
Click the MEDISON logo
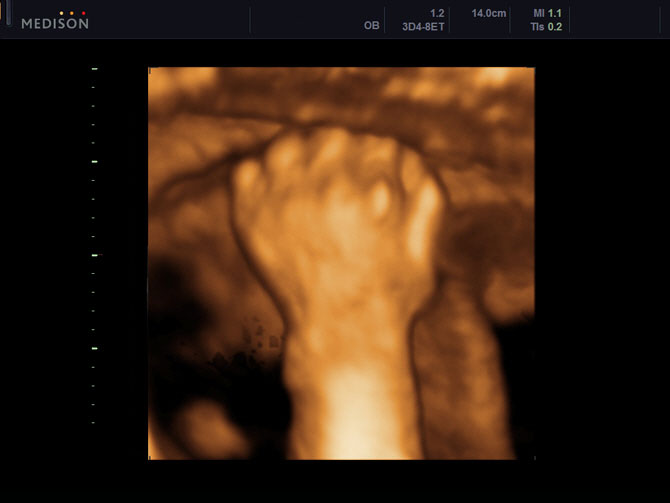click(55, 21)
